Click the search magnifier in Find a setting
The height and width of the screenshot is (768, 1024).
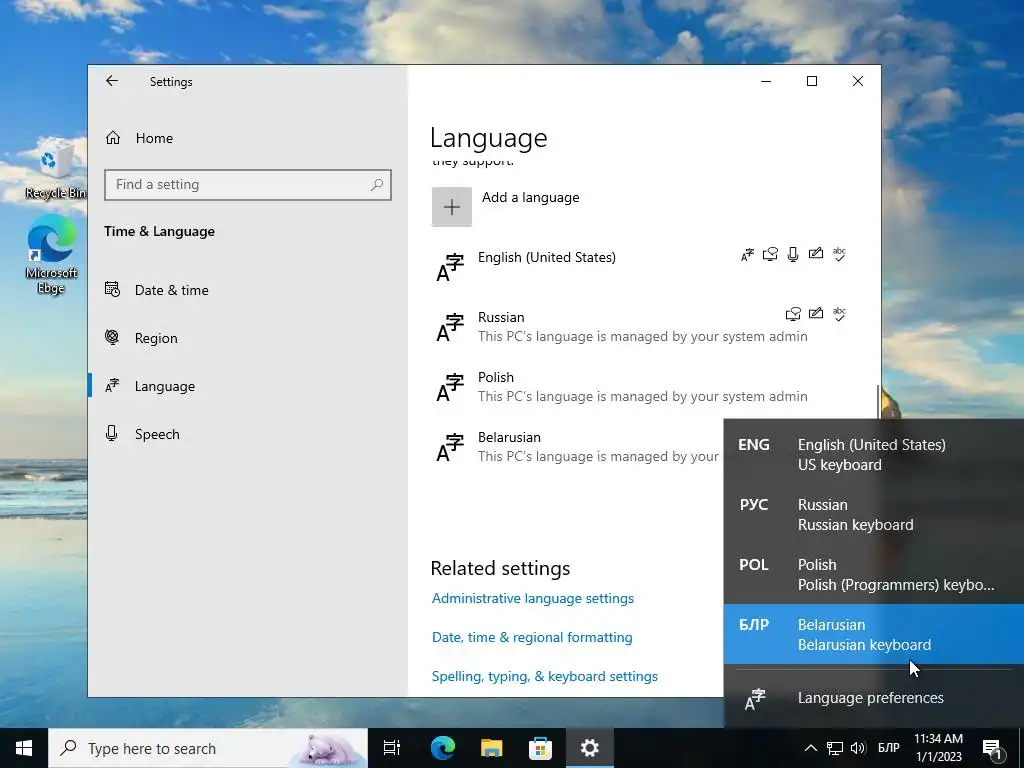(377, 185)
